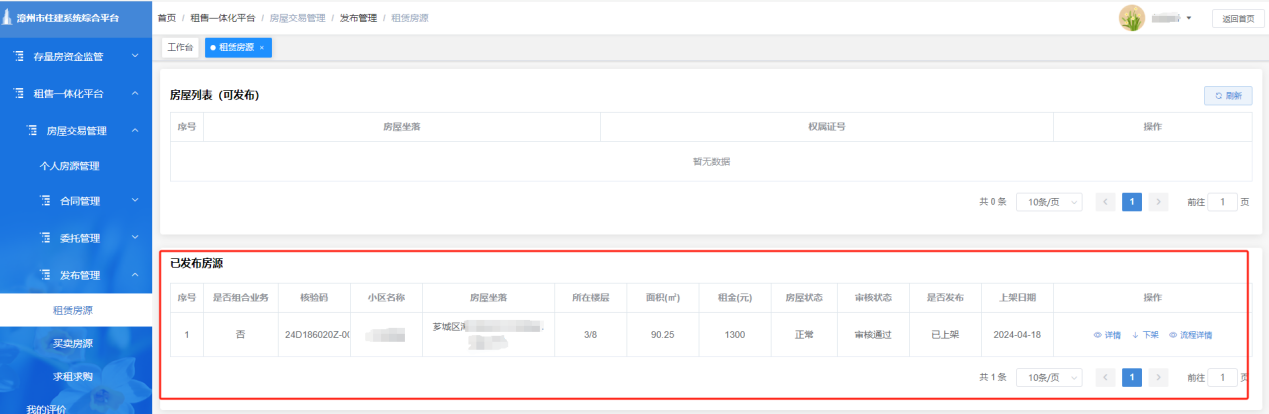Click the 前往 page input in 已发布房源
The height and width of the screenshot is (414, 1269).
coord(1222,378)
